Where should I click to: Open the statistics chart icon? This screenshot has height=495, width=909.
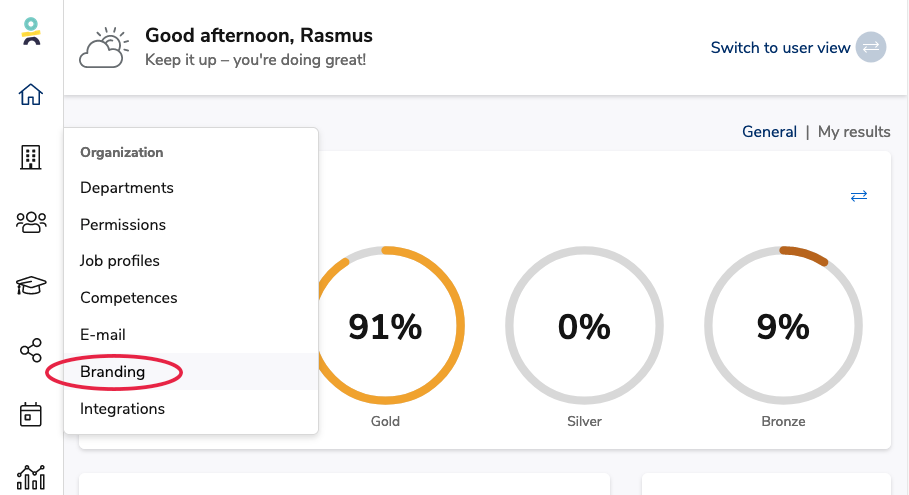point(31,478)
